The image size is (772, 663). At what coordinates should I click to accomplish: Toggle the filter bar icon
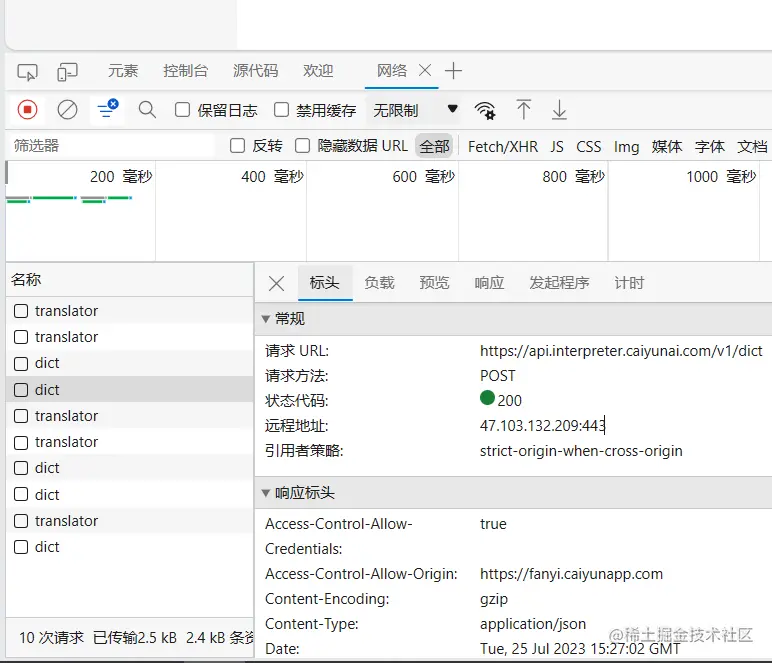pyautogui.click(x=107, y=109)
